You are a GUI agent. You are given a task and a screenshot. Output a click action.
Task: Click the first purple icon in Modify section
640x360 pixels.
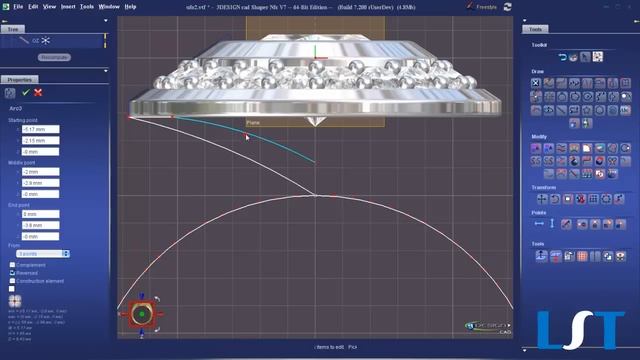coord(536,148)
